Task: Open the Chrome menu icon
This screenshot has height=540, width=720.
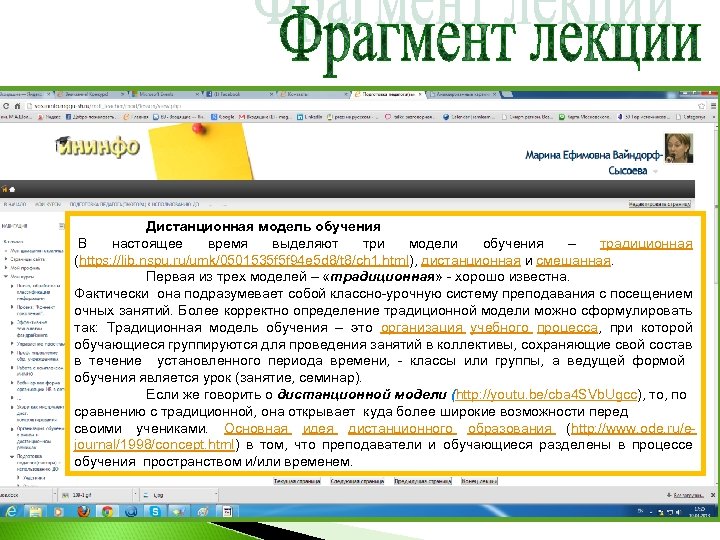Action: pos(714,106)
